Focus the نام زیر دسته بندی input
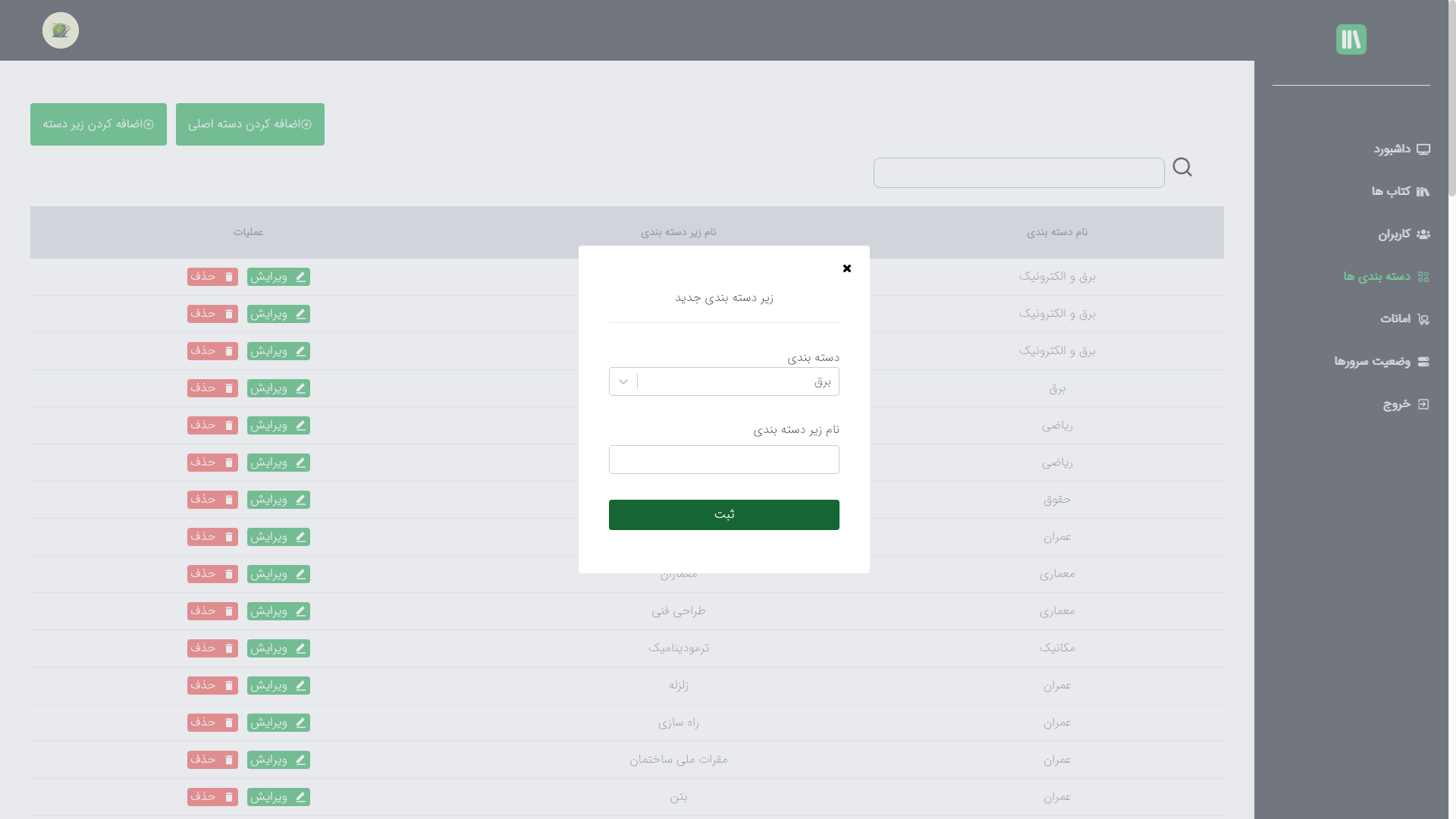The height and width of the screenshot is (819, 1456). click(x=723, y=460)
